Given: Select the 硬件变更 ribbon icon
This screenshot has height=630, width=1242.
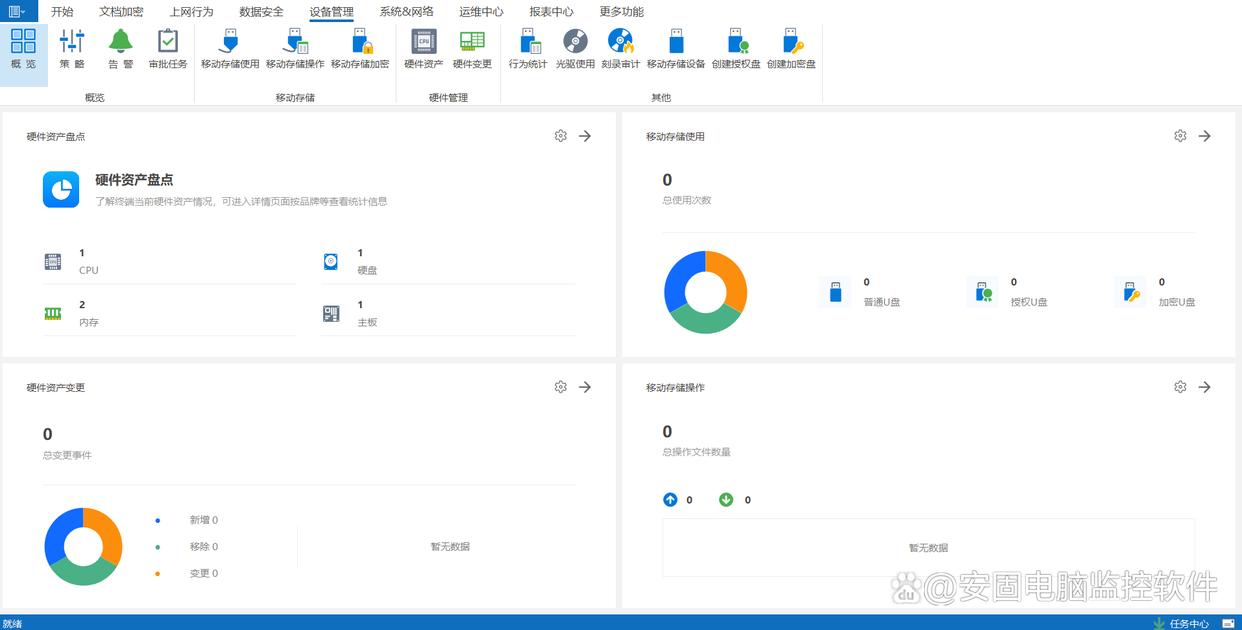Looking at the screenshot, I should [472, 47].
